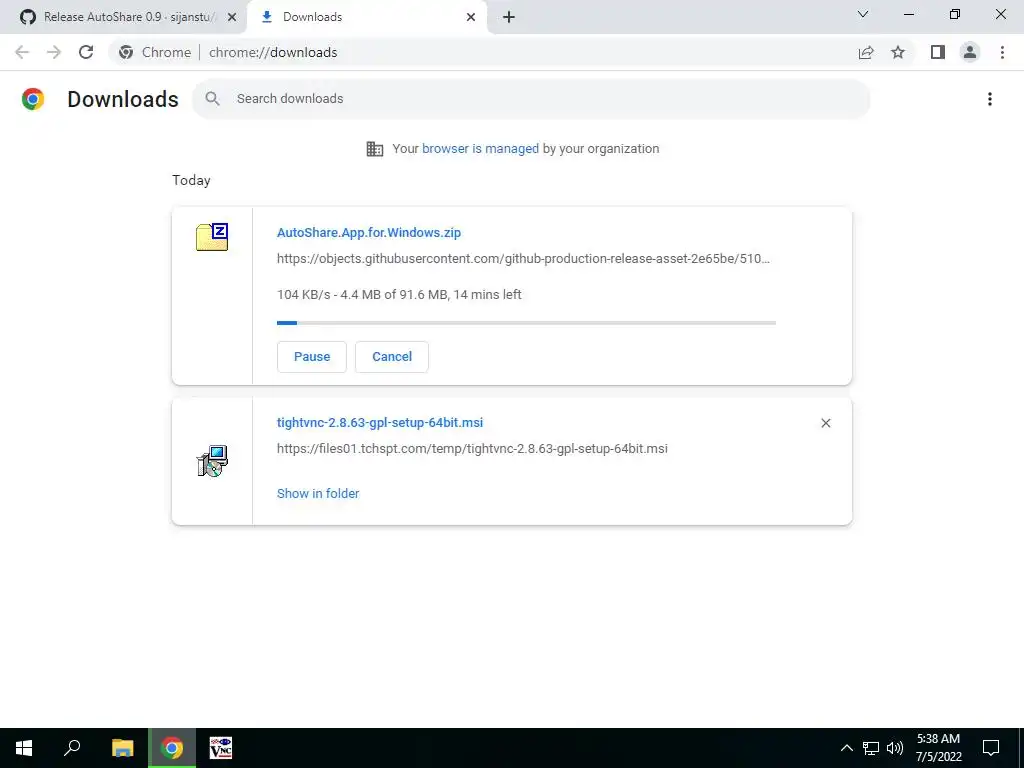
Task: Remove tightvnc download from the list
Action: coord(825,423)
